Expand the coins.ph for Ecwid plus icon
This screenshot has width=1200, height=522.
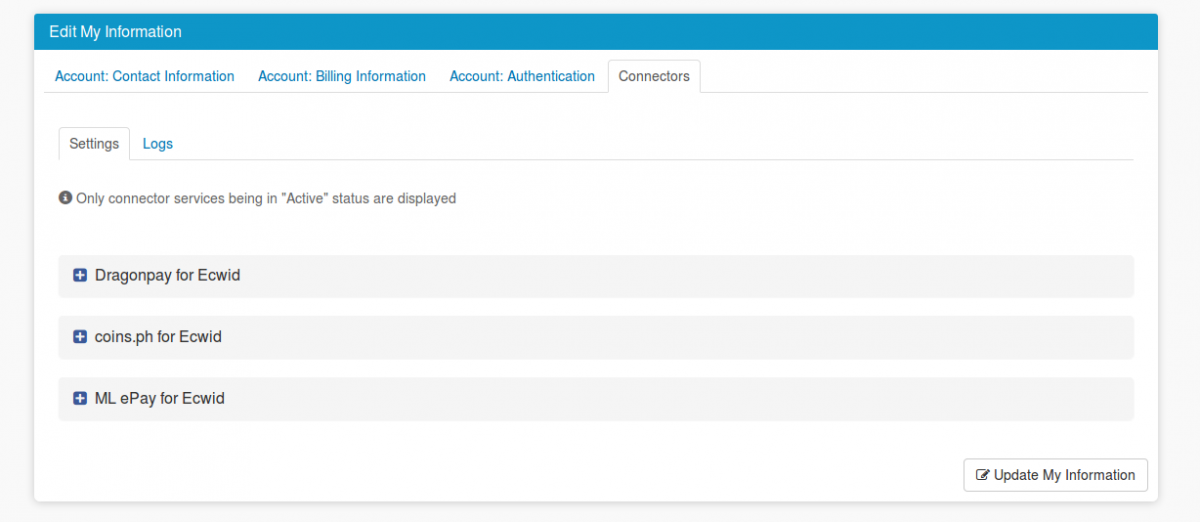pyautogui.click(x=80, y=337)
